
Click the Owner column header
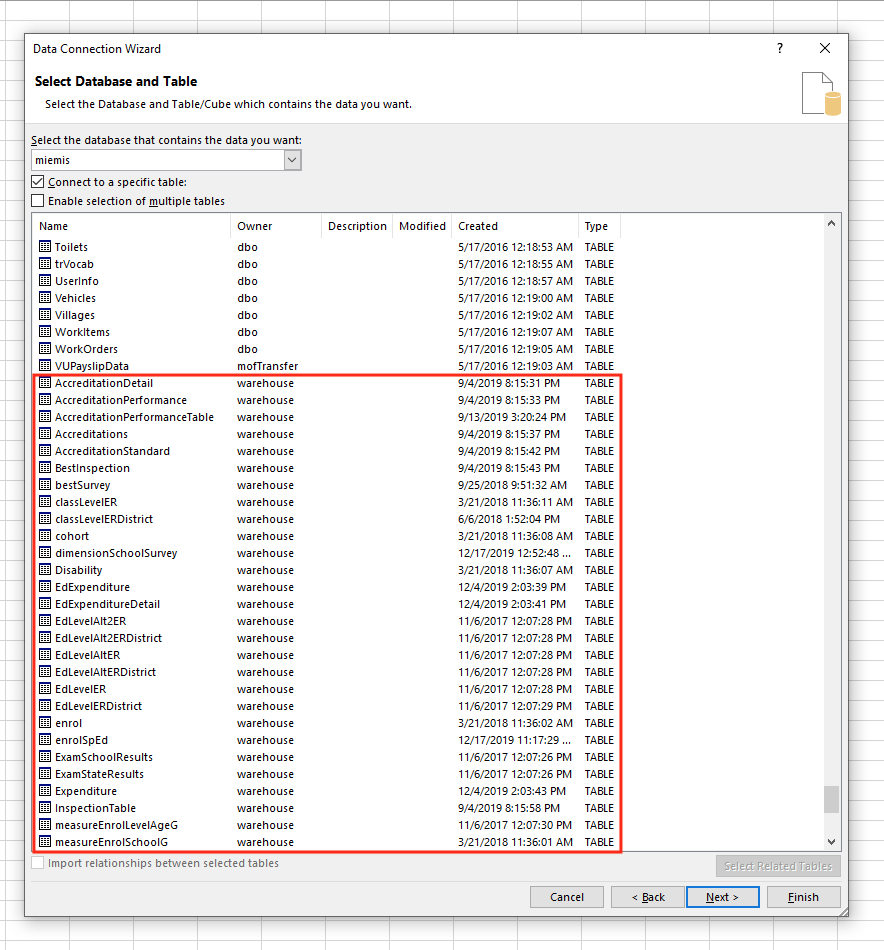click(x=275, y=226)
